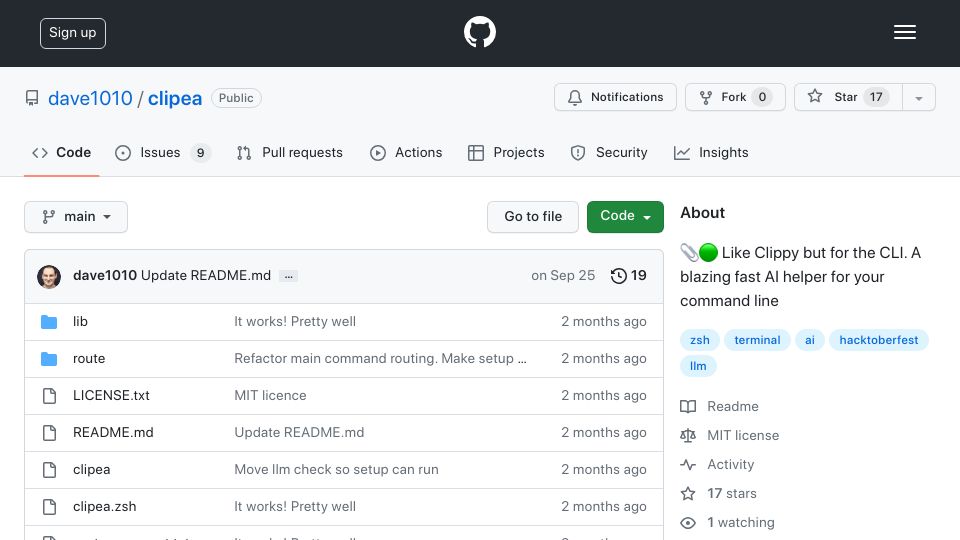Open LICENSE.txt file
The width and height of the screenshot is (960, 540).
pos(111,396)
